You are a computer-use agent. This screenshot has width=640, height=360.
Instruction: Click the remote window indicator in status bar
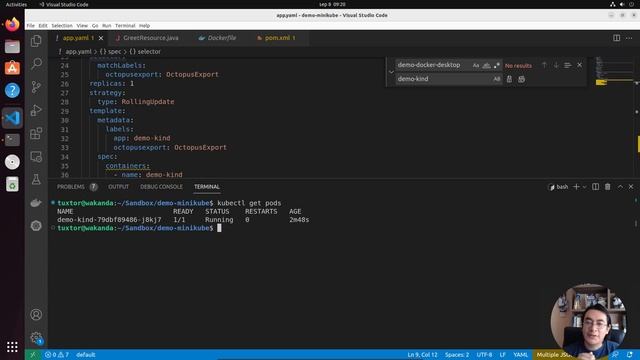[x=33, y=355]
